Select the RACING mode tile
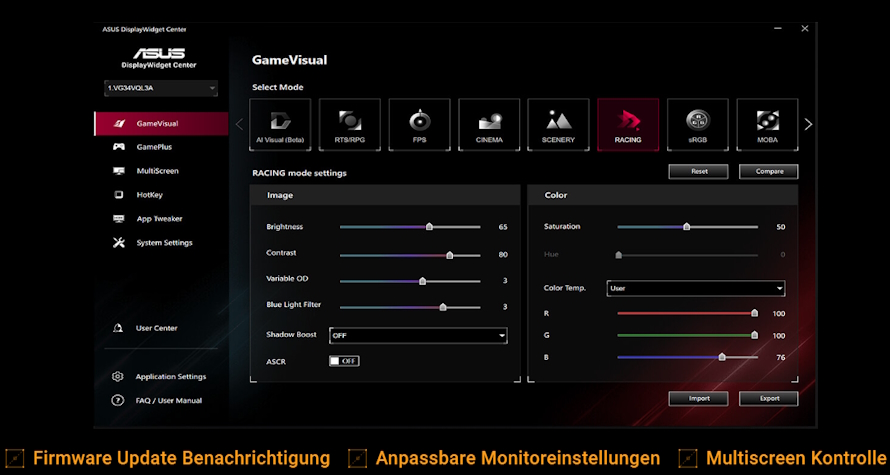This screenshot has width=890, height=475. (628, 125)
